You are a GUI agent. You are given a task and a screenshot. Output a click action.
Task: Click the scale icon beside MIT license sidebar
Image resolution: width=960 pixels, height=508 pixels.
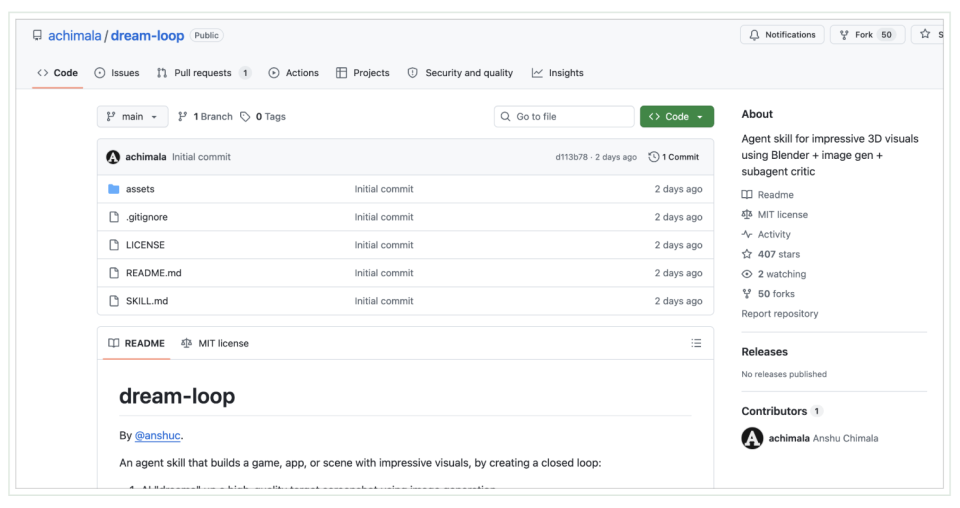(747, 215)
